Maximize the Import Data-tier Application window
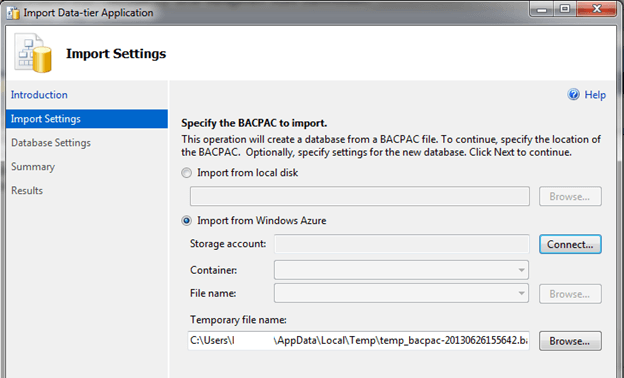Image resolution: width=624 pixels, height=378 pixels. point(565,9)
